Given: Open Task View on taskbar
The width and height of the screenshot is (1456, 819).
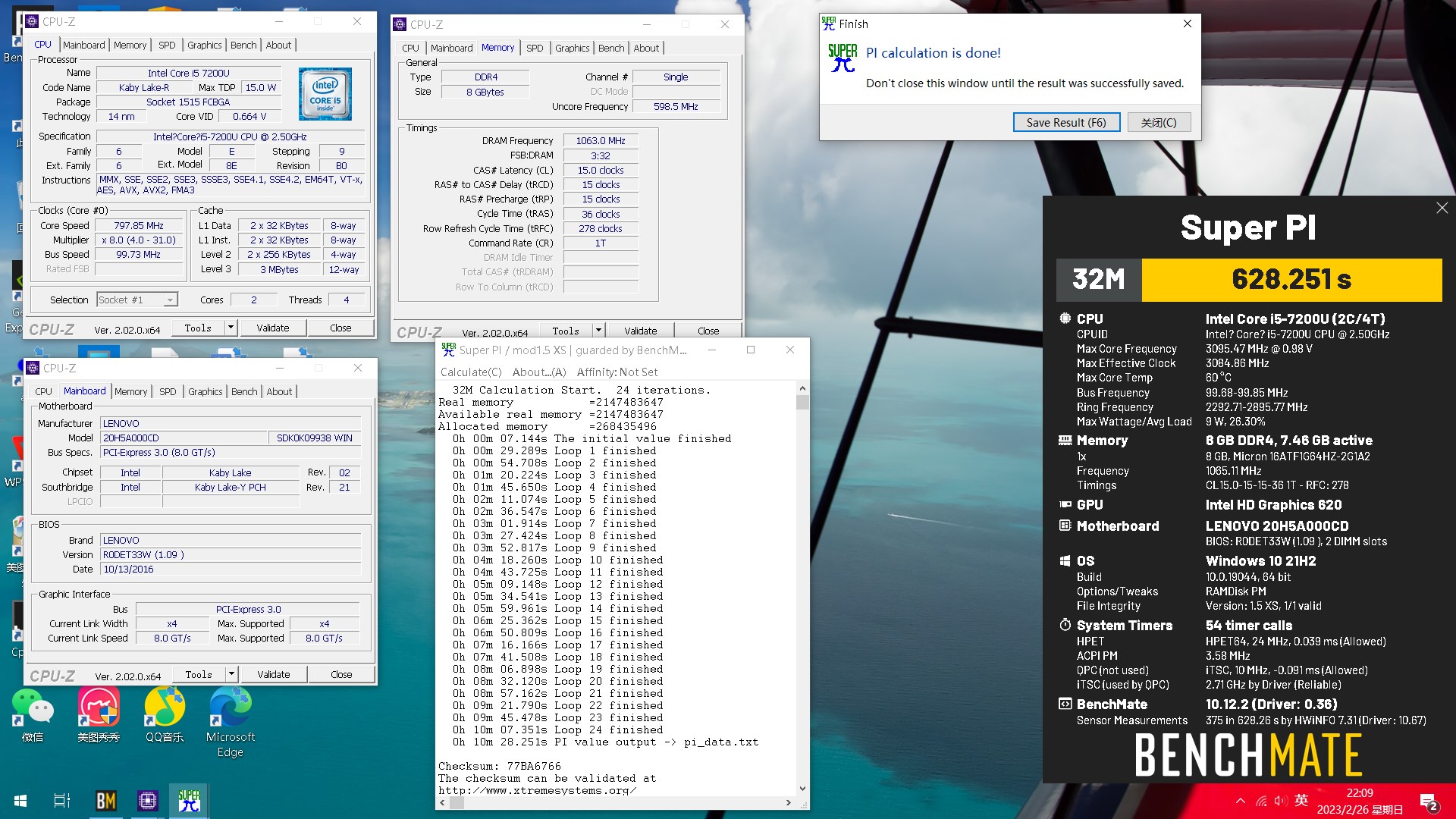Looking at the screenshot, I should tap(62, 801).
